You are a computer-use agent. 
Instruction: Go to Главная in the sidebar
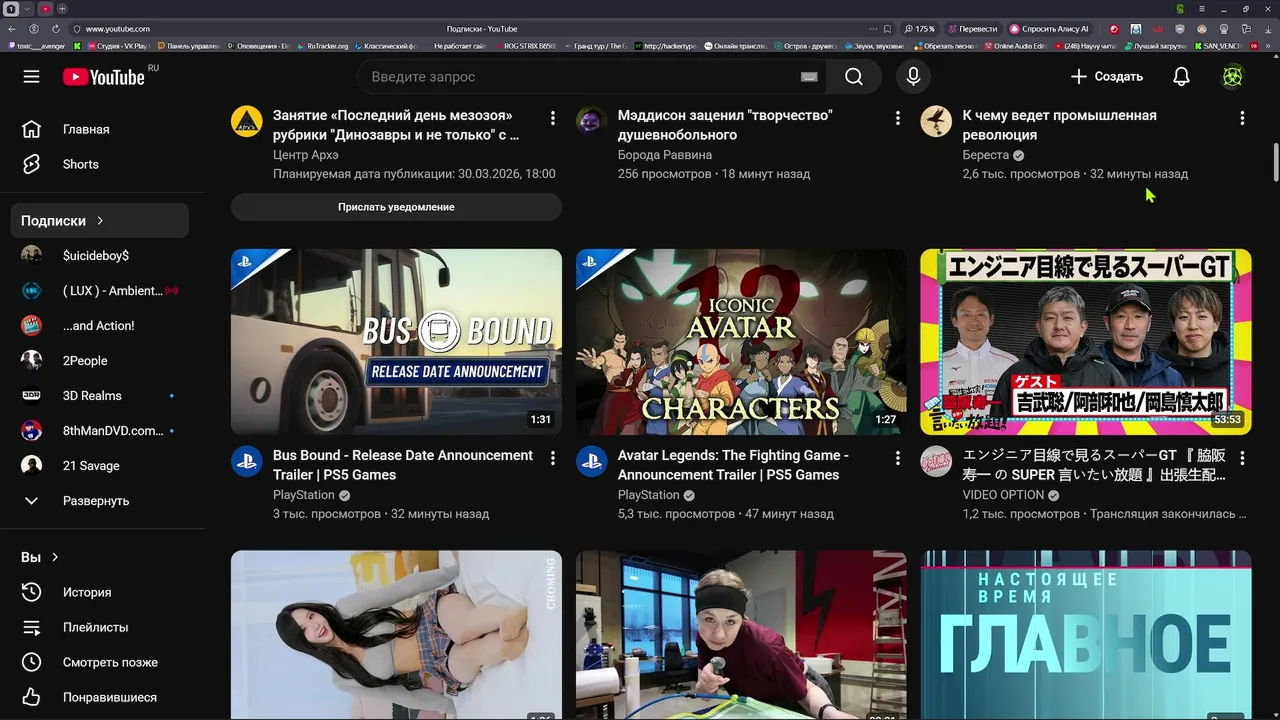100,129
